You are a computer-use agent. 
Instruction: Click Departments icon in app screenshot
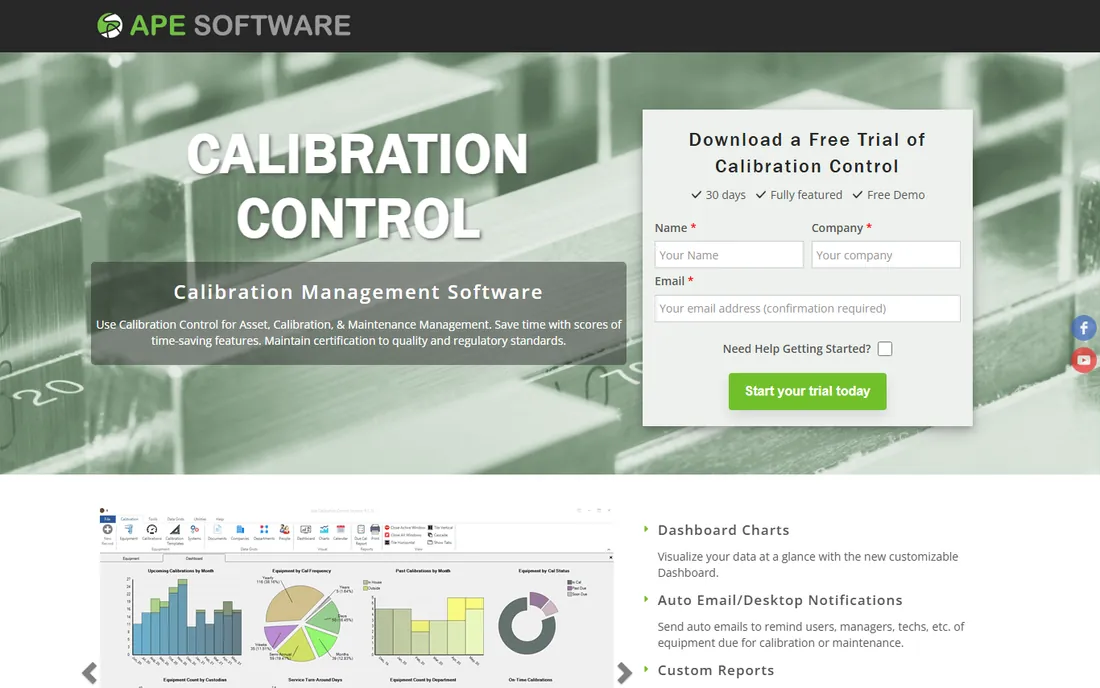264,532
